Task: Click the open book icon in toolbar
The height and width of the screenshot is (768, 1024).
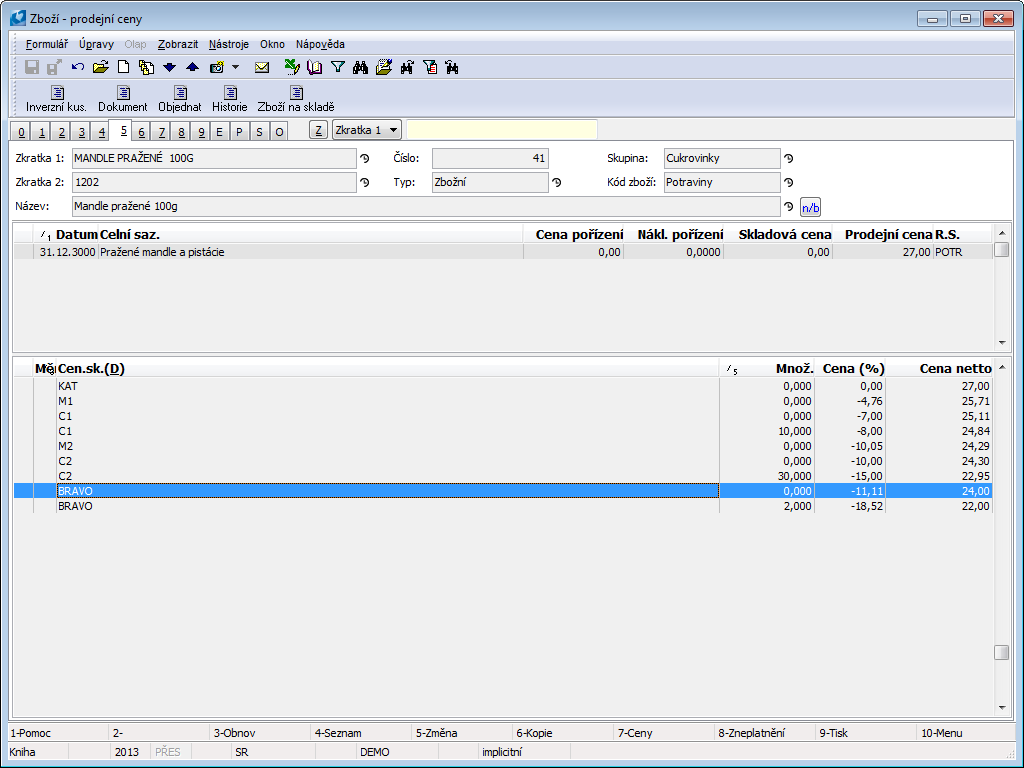Action: coord(315,68)
